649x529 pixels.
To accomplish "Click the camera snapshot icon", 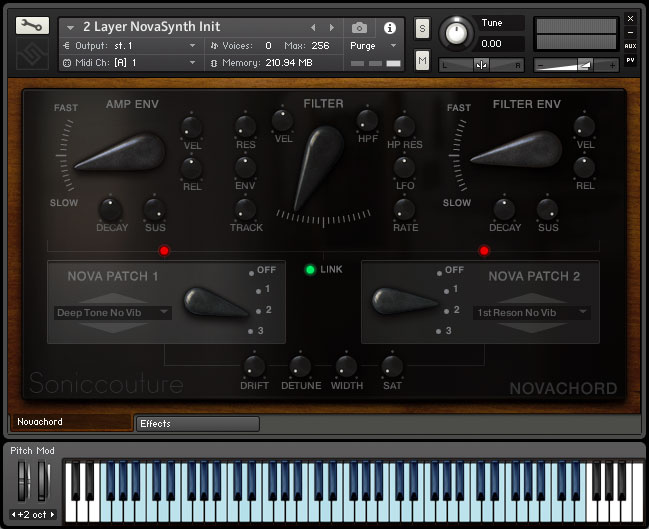I will (x=359, y=28).
